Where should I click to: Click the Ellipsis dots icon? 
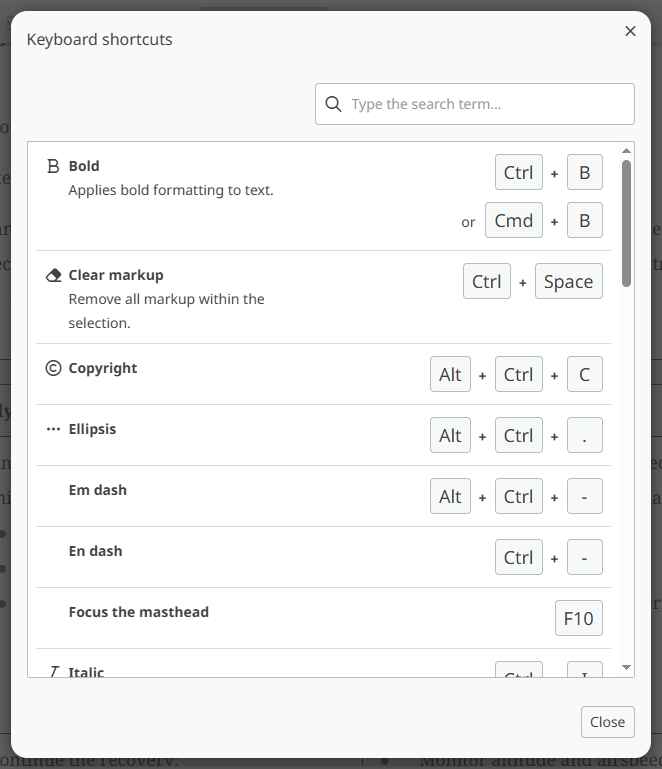[x=54, y=429]
